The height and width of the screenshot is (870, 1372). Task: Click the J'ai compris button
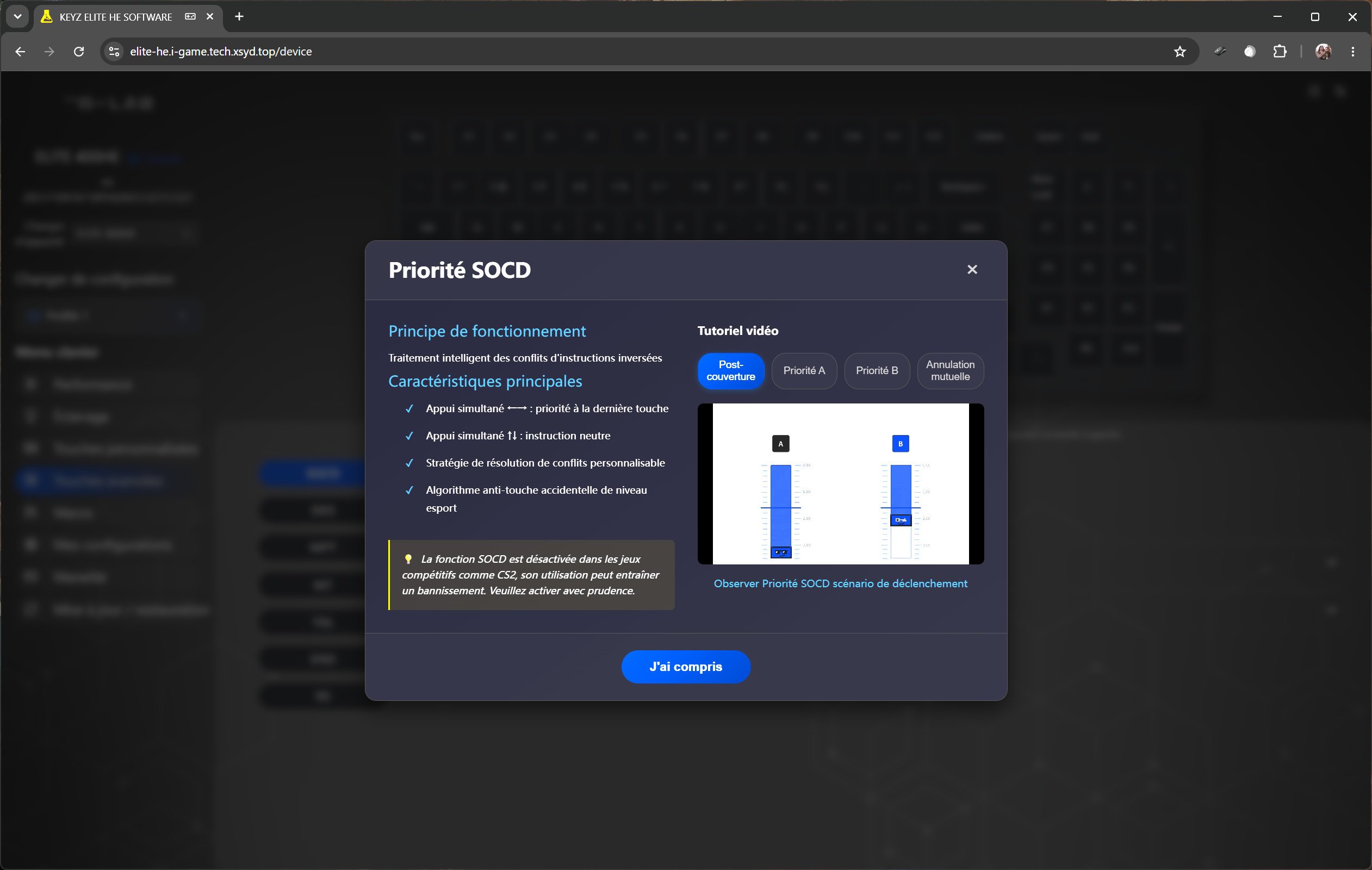tap(685, 667)
